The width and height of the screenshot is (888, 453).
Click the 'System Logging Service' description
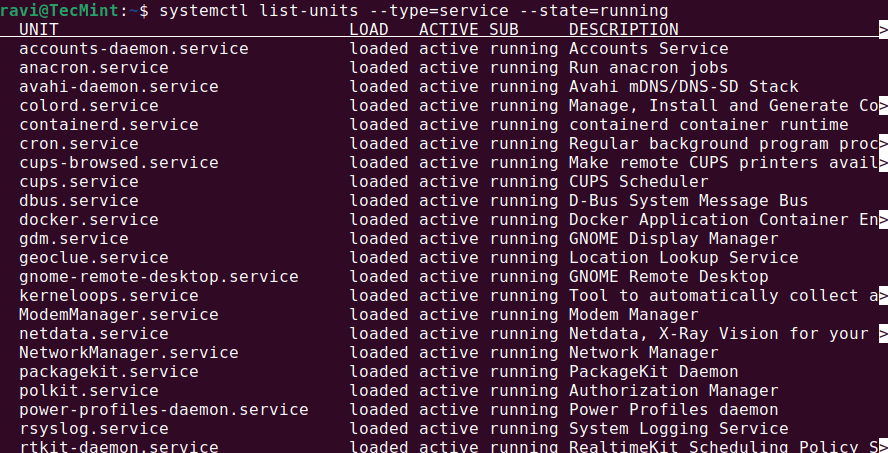pos(678,429)
